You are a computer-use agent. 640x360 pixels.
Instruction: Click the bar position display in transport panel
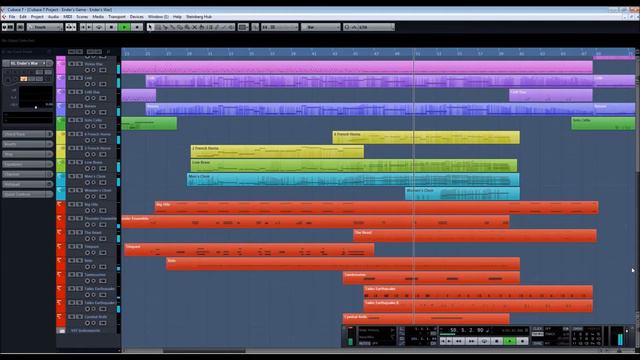coord(467,330)
